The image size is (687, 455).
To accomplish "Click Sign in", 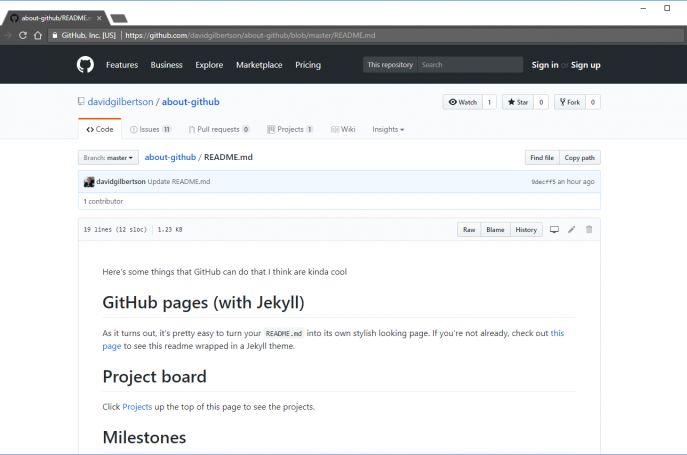I will [545, 65].
